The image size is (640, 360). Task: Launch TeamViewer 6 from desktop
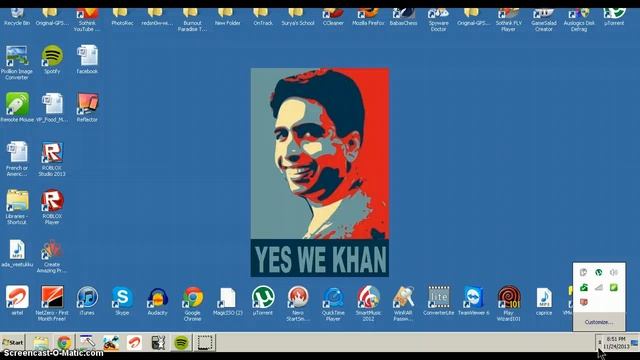click(x=473, y=301)
